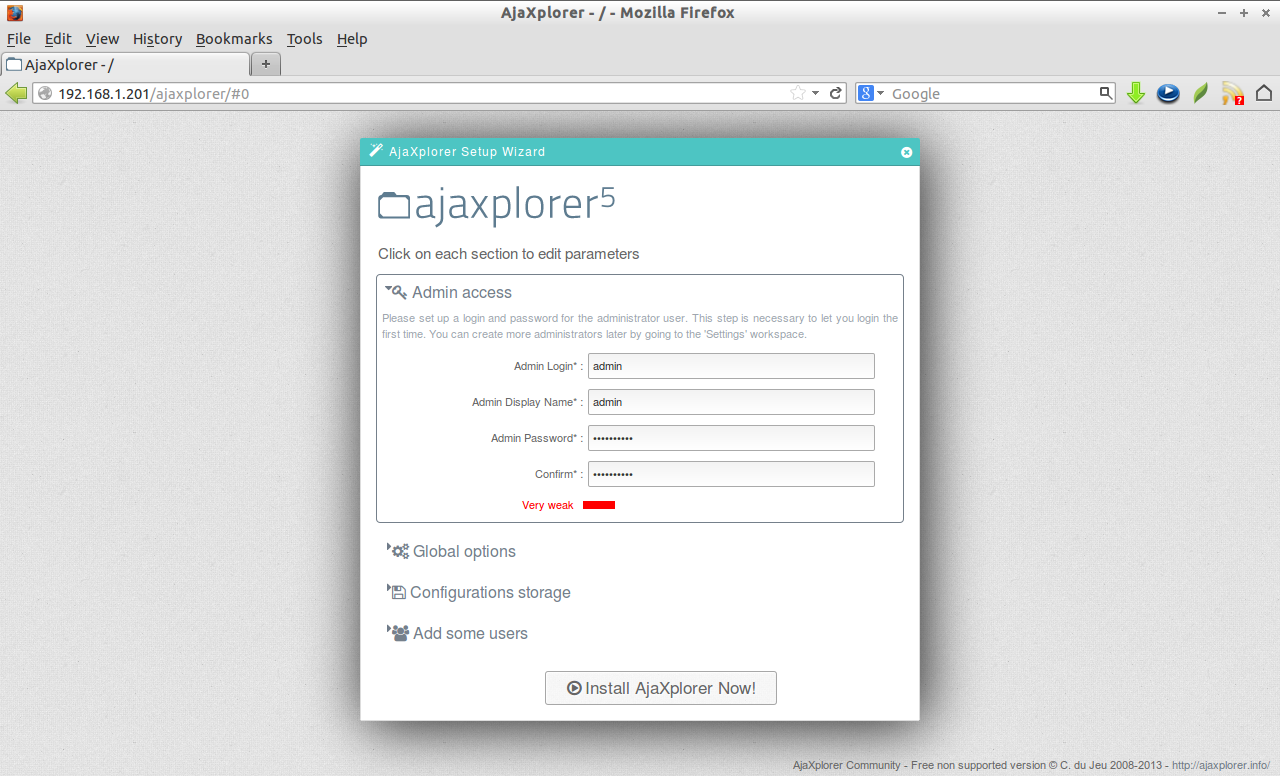The height and width of the screenshot is (776, 1280).
Task: Close the AjaXplorer Setup Wizard dialog
Action: pos(906,152)
